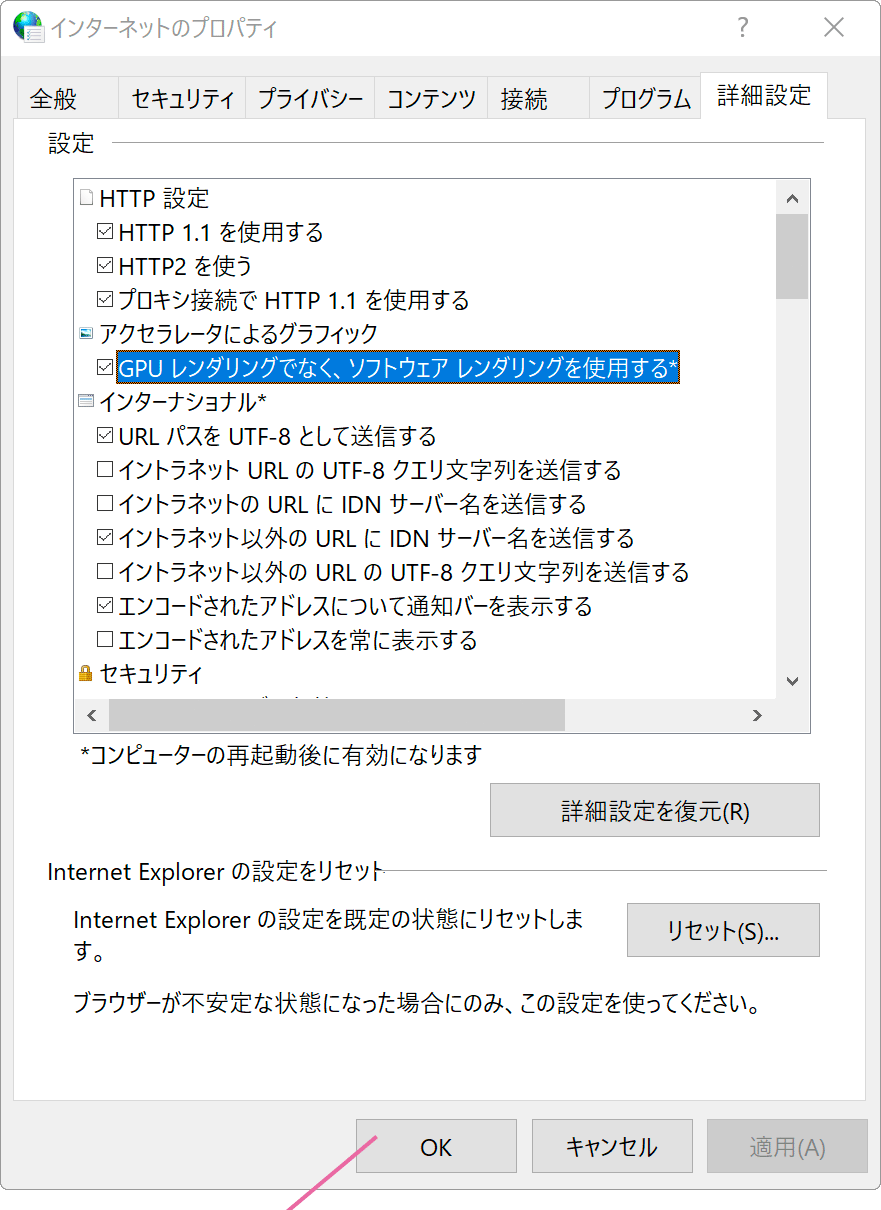Select the インターナショナル* category row
The height and width of the screenshot is (1210, 881).
(x=182, y=401)
